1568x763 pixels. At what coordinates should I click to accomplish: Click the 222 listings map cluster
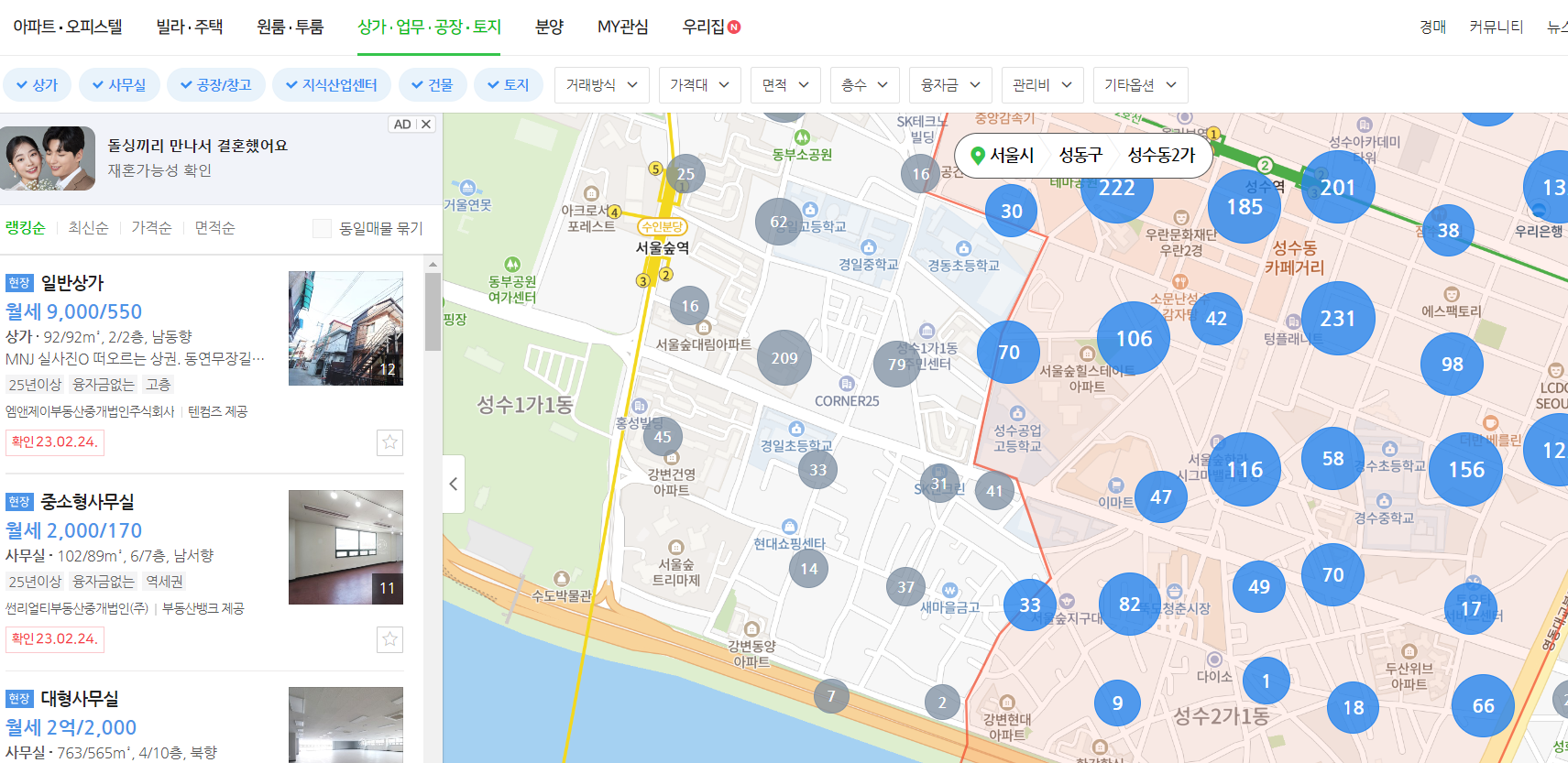tap(1117, 188)
